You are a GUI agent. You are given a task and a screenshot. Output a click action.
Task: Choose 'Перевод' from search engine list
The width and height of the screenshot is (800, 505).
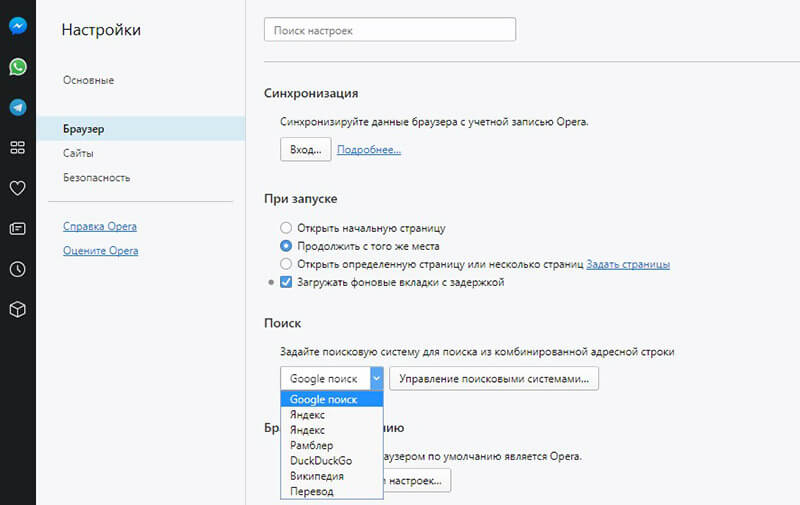pyautogui.click(x=332, y=491)
